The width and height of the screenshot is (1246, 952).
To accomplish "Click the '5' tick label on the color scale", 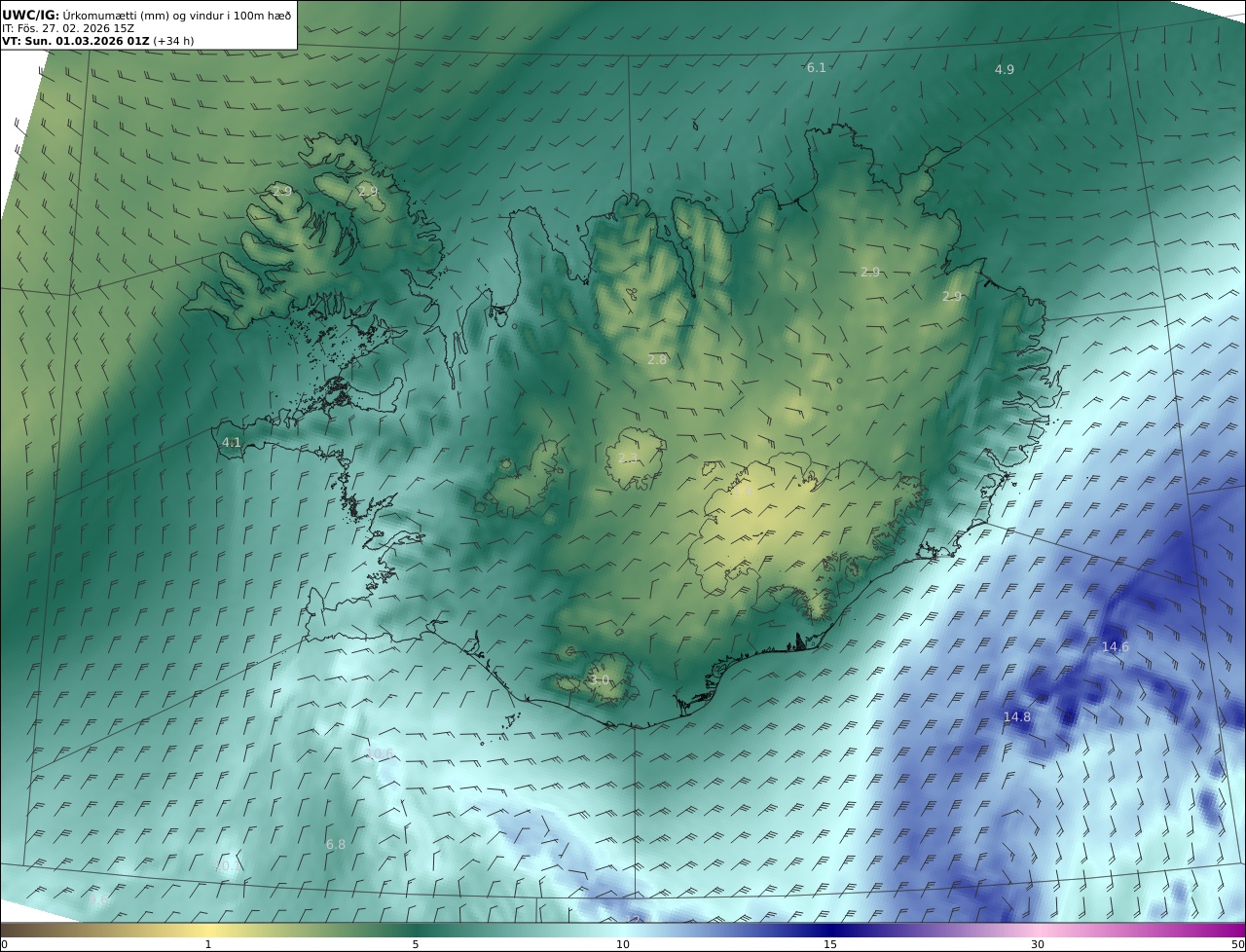I will (x=416, y=944).
